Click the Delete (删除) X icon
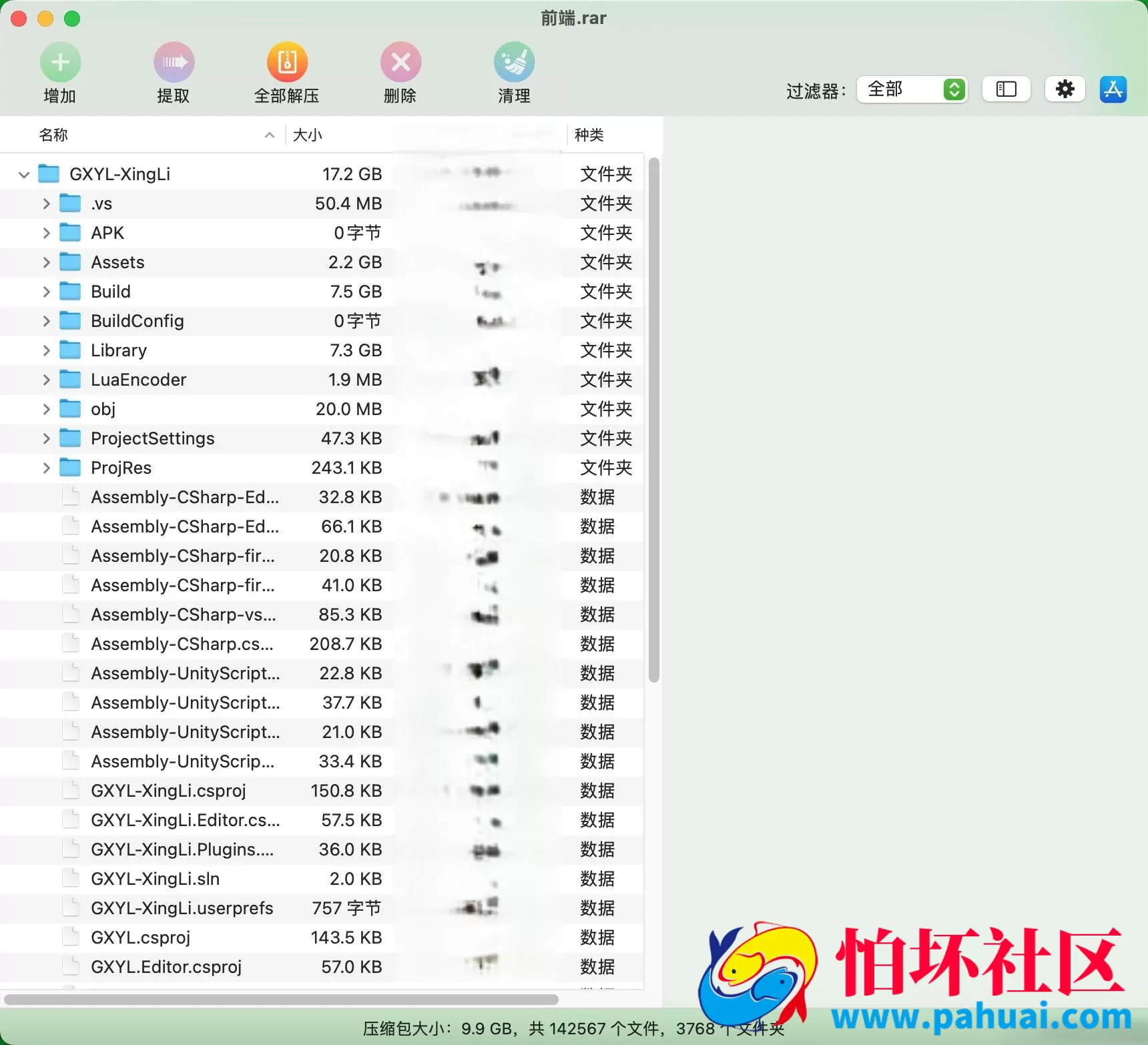Image resolution: width=1148 pixels, height=1045 pixels. coord(400,63)
